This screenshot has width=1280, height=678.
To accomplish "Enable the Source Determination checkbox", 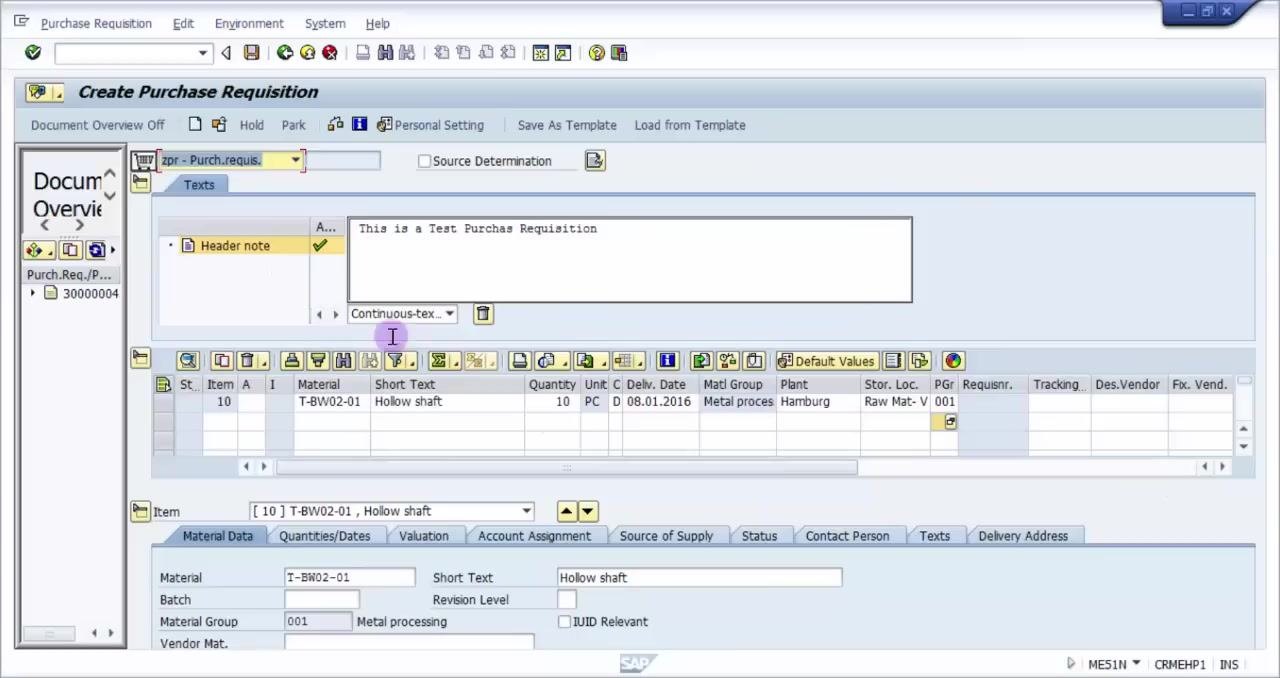I will pos(424,161).
